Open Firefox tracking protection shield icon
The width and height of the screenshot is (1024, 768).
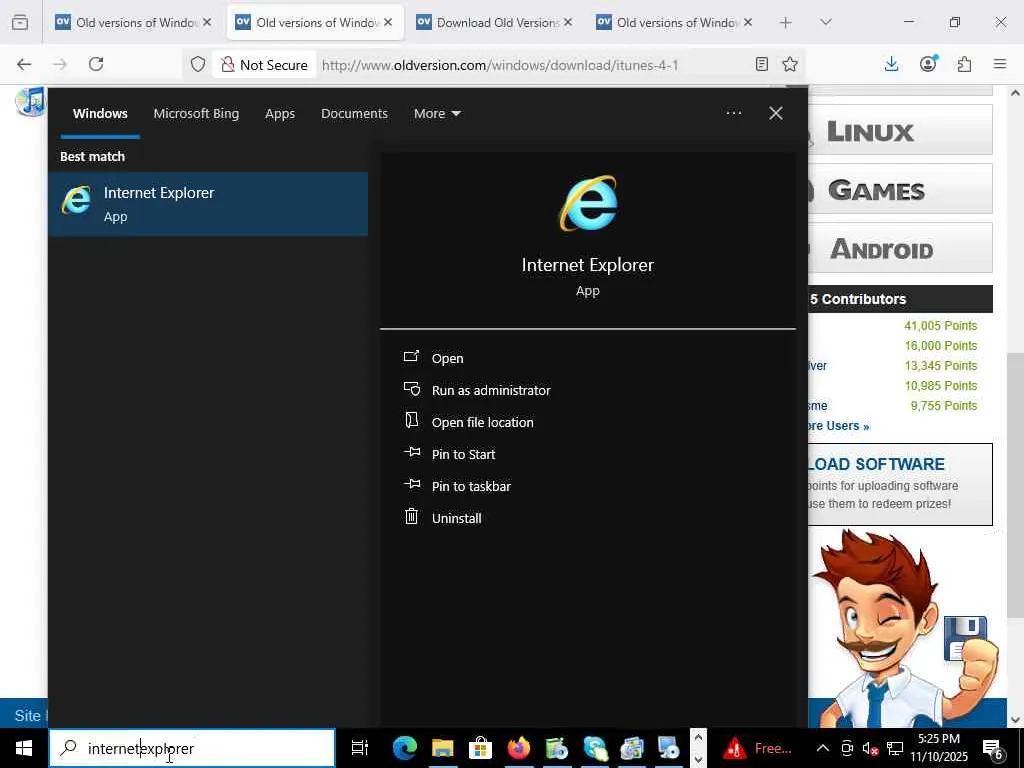(x=198, y=64)
